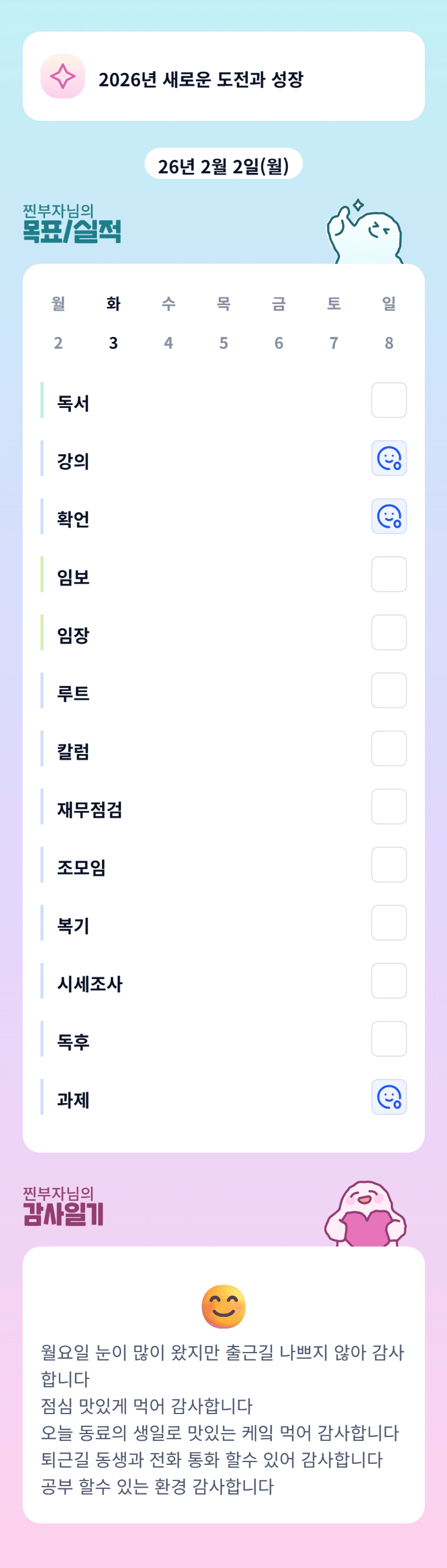
Task: Click the 목표/실적 section heading
Action: point(72,231)
